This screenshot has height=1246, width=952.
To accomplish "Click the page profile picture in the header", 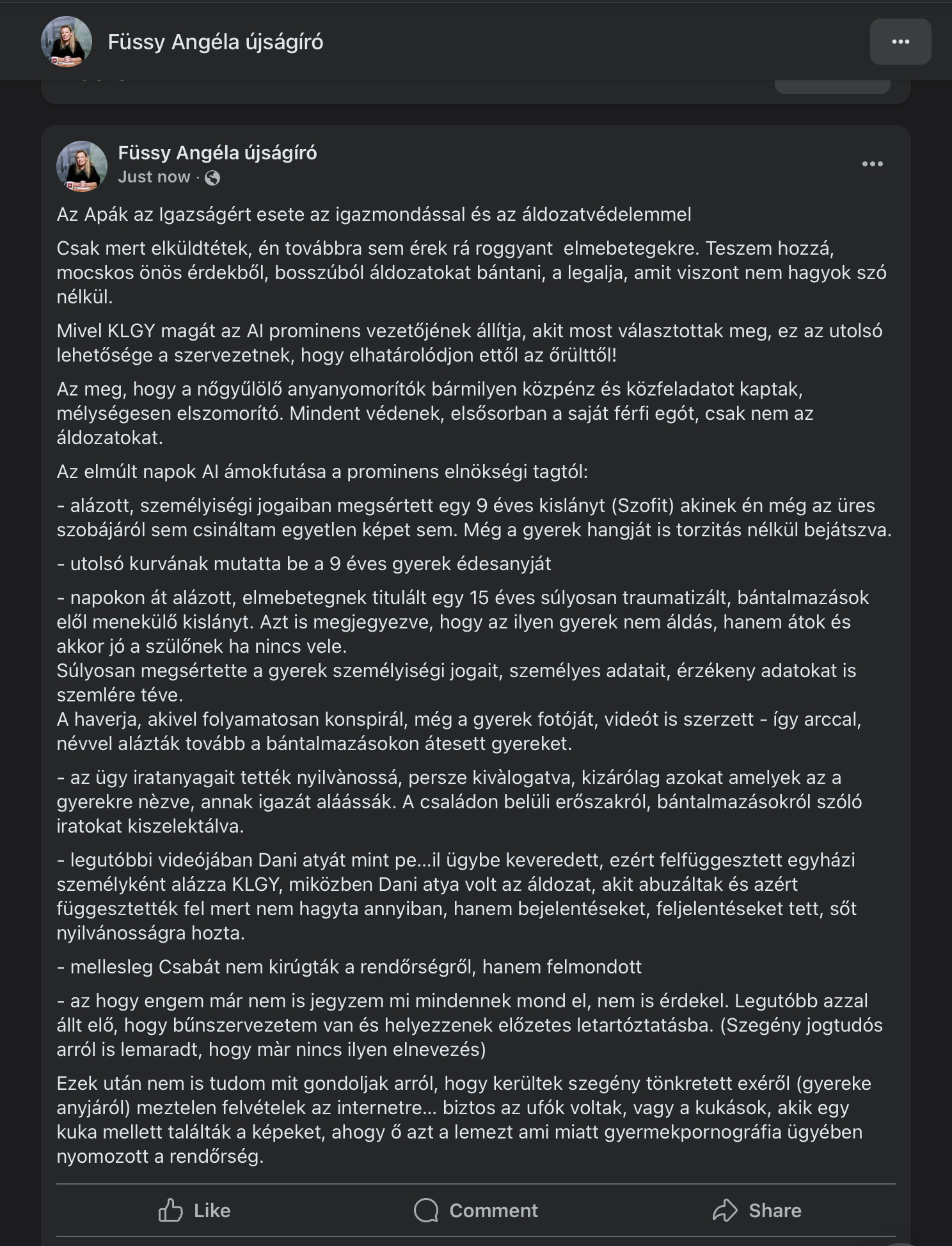I will coord(67,42).
